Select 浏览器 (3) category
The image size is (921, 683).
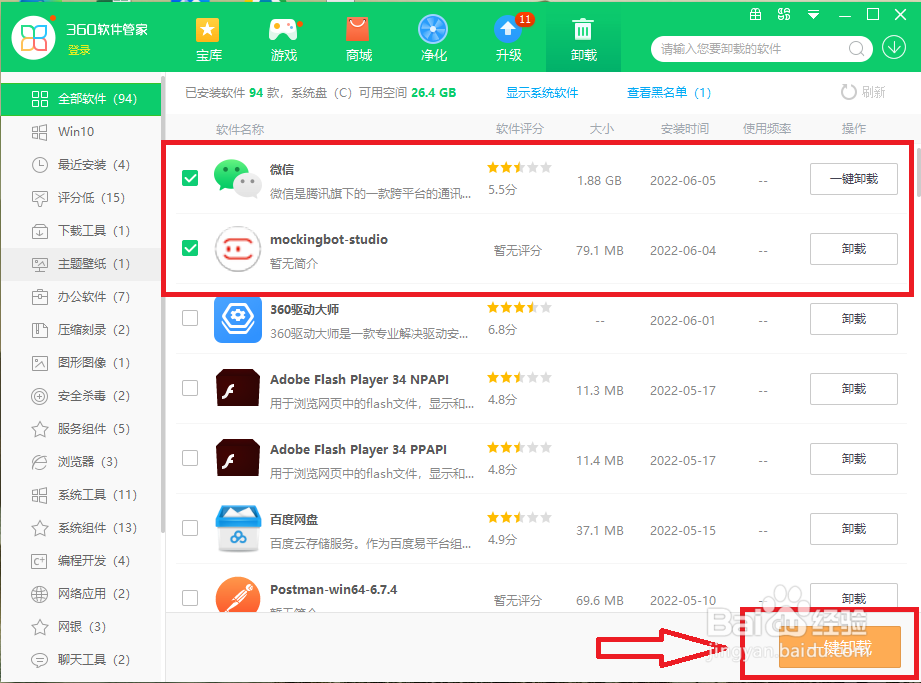[81, 462]
